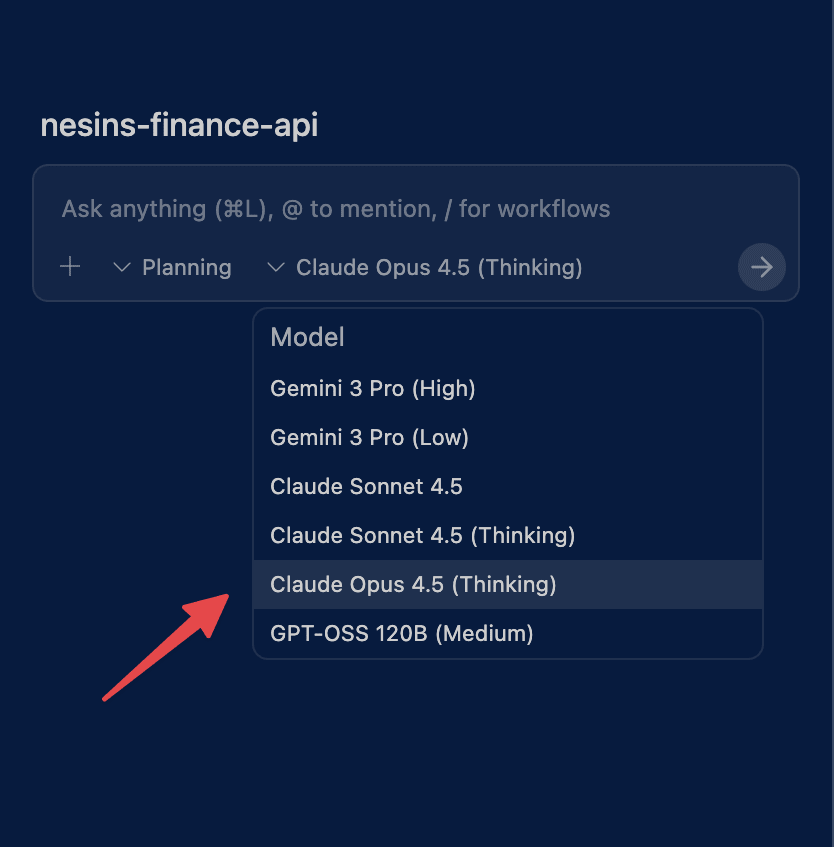Click empty space right of GPT-OSS entry

[x=660, y=633]
